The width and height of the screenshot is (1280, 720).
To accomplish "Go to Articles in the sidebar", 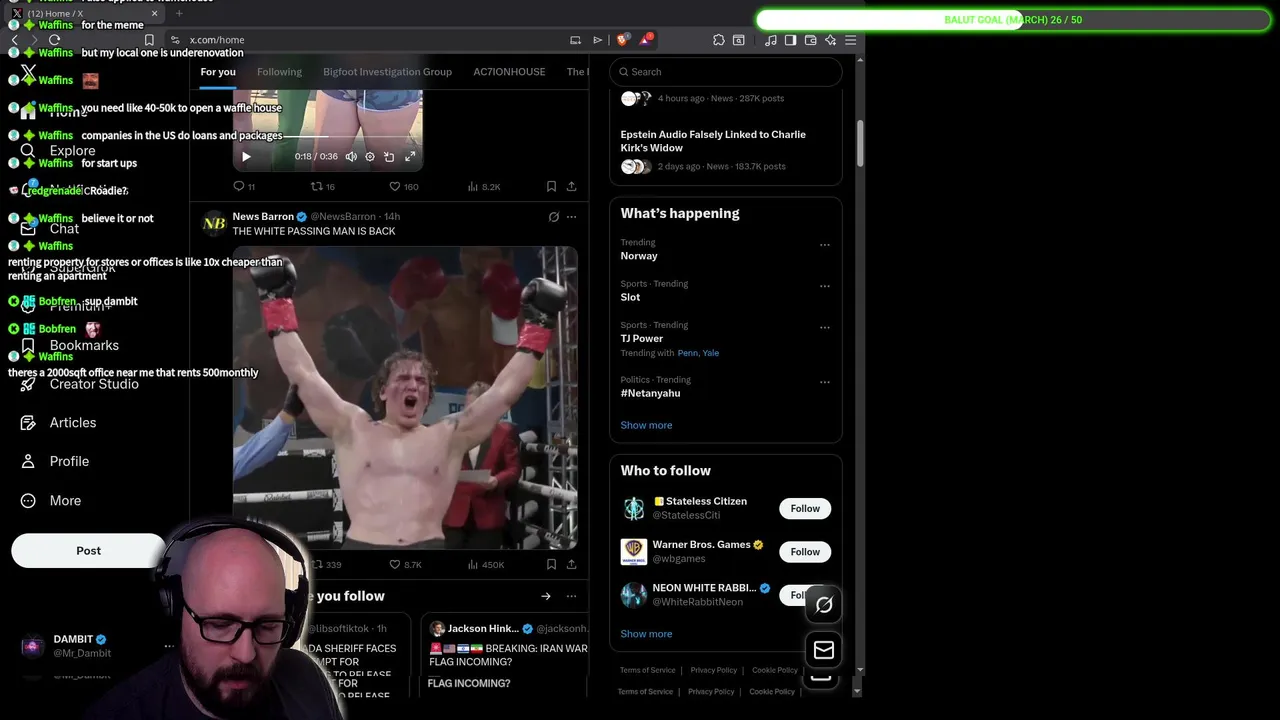I will coord(60,423).
